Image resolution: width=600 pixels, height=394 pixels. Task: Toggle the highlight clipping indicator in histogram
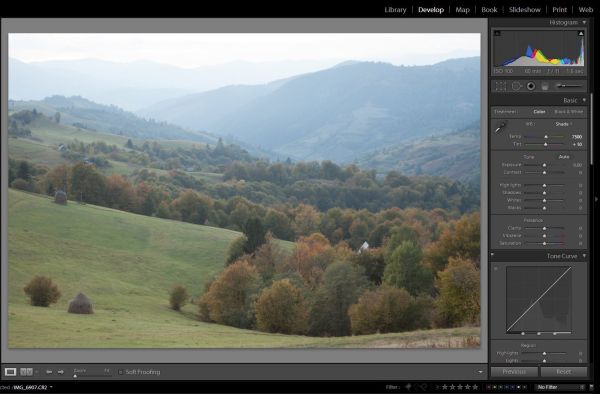click(x=581, y=34)
